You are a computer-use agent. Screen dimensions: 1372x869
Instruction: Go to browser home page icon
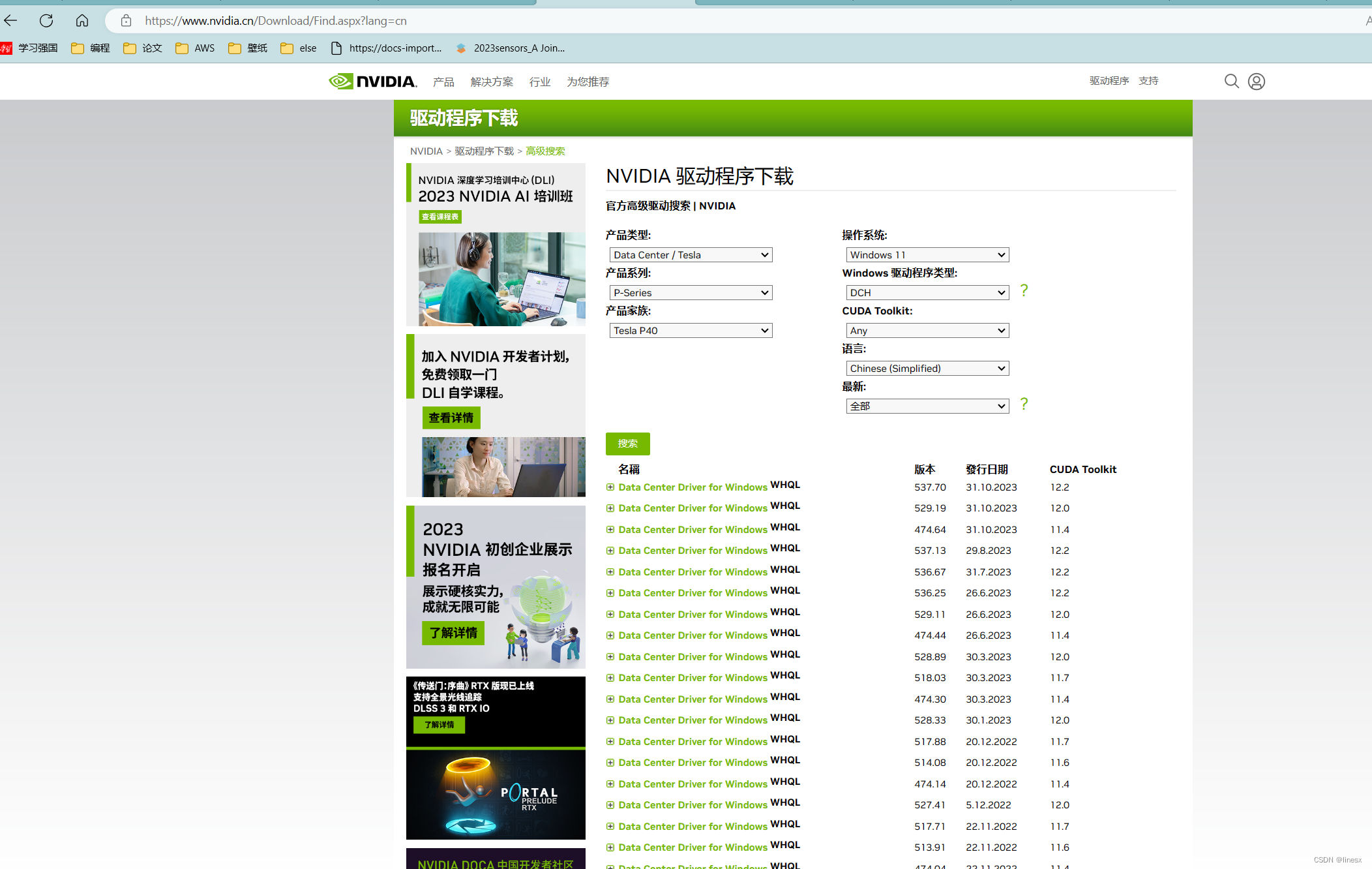click(x=82, y=21)
